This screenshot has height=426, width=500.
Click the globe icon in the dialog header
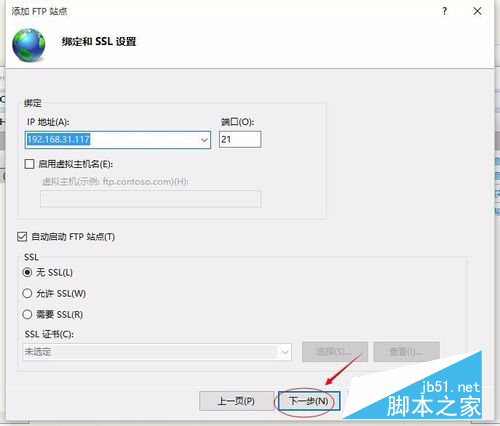click(x=29, y=45)
